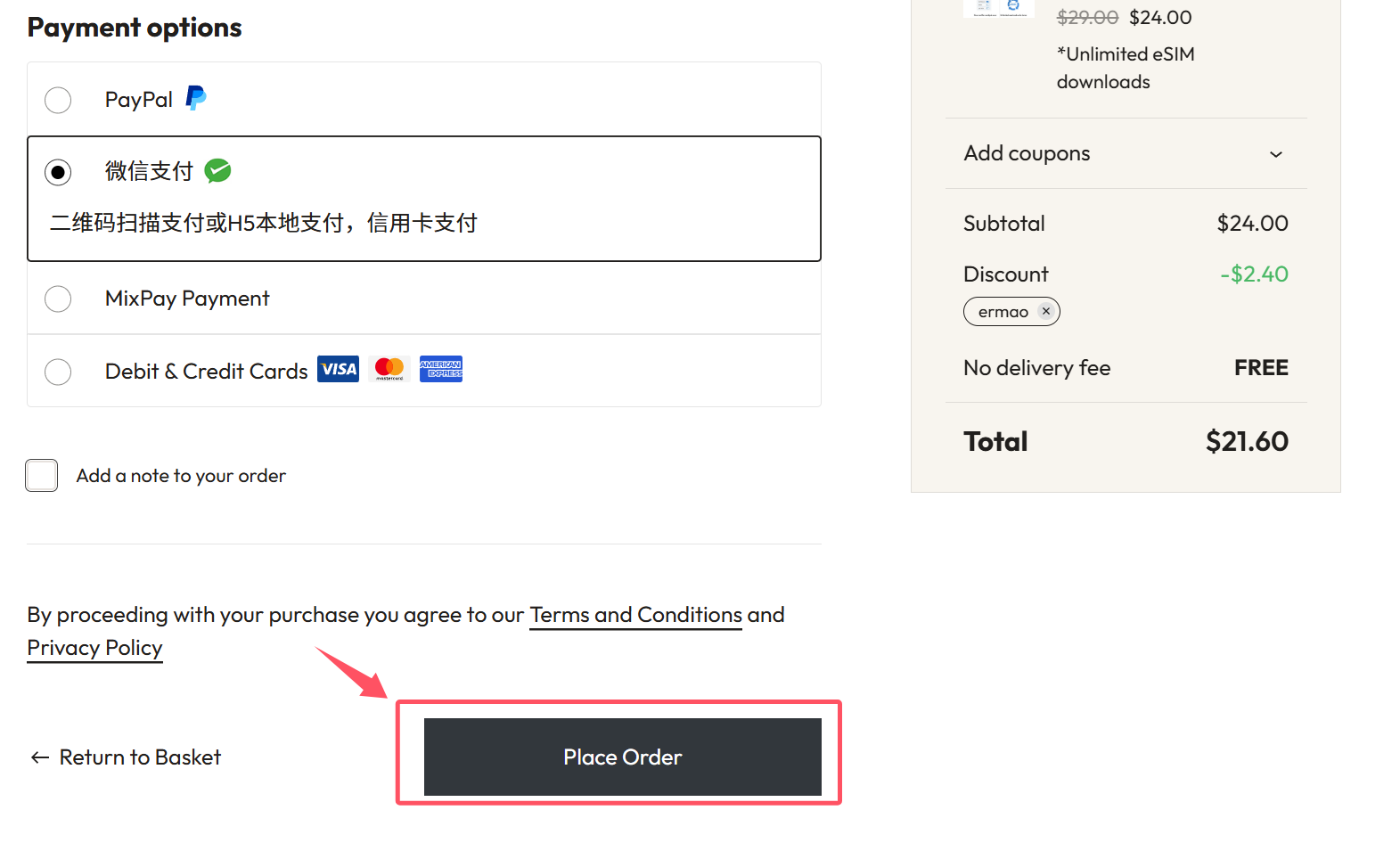1400x851 pixels.
Task: Click the Visa card icon
Action: click(x=339, y=369)
